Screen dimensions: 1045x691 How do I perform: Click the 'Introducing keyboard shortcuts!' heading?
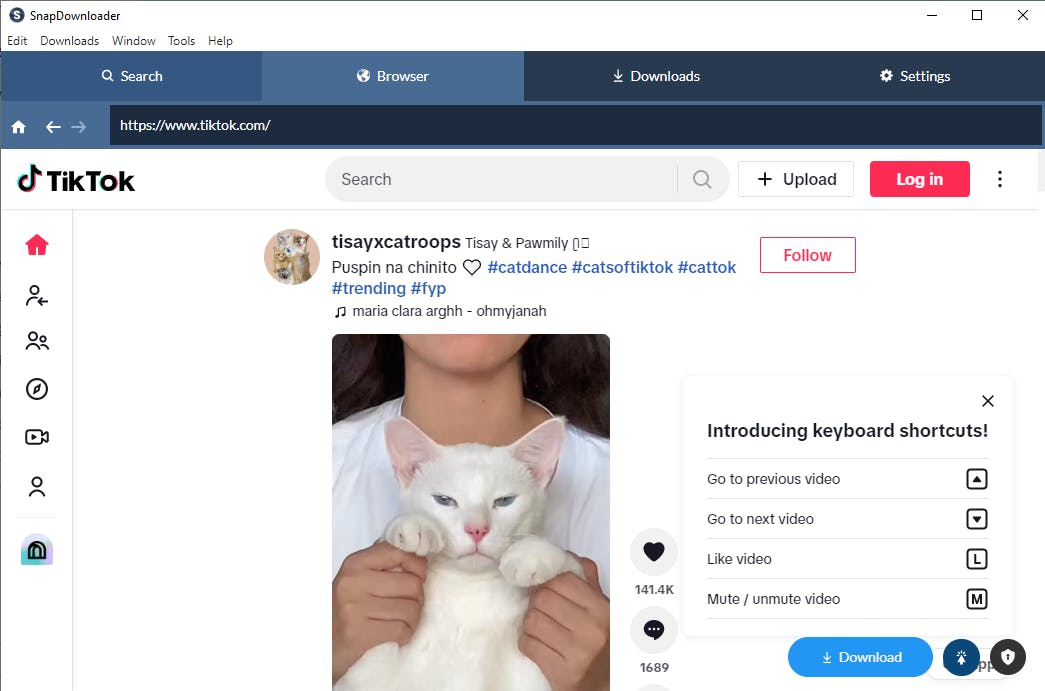click(847, 430)
